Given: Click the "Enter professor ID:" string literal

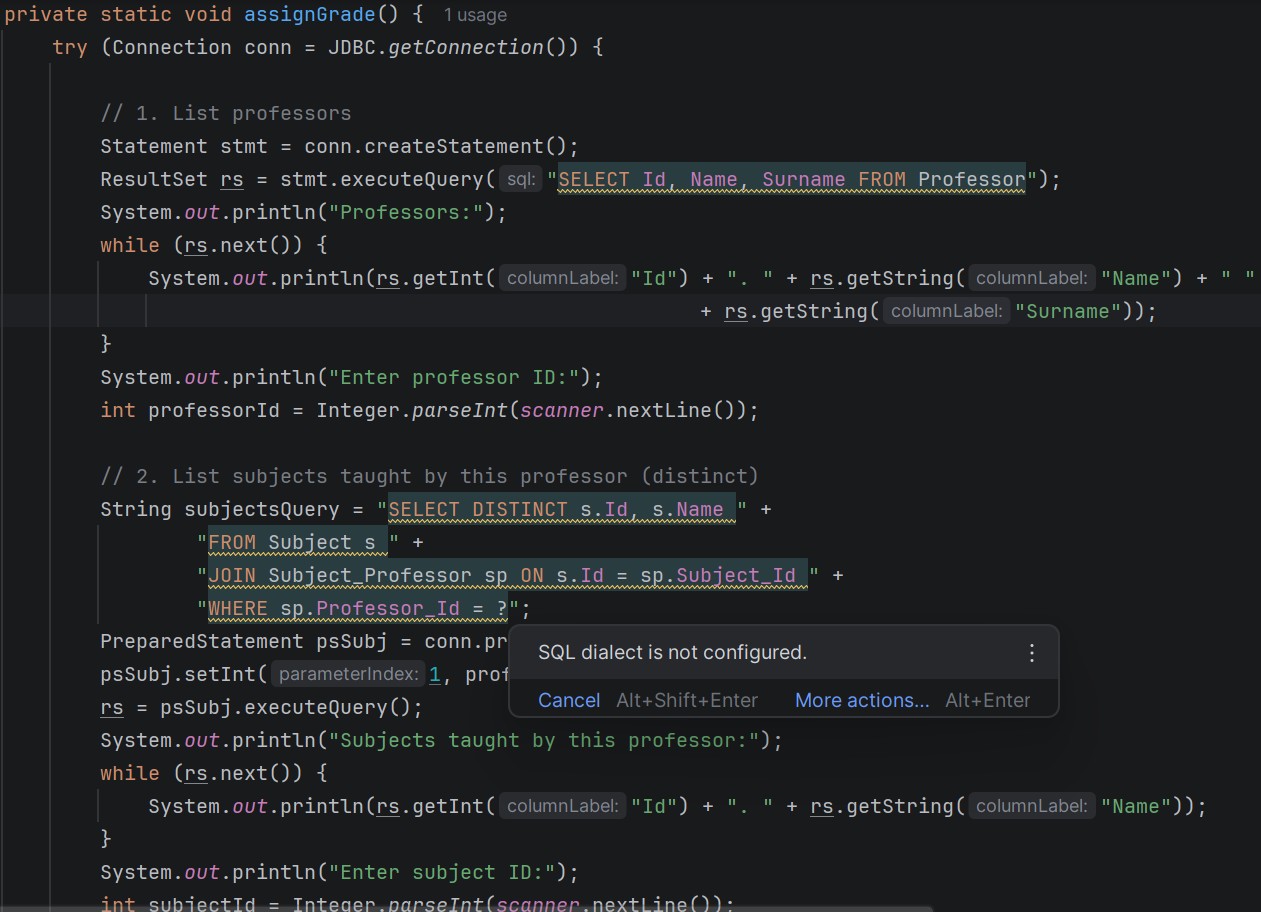Looking at the screenshot, I should tap(458, 377).
